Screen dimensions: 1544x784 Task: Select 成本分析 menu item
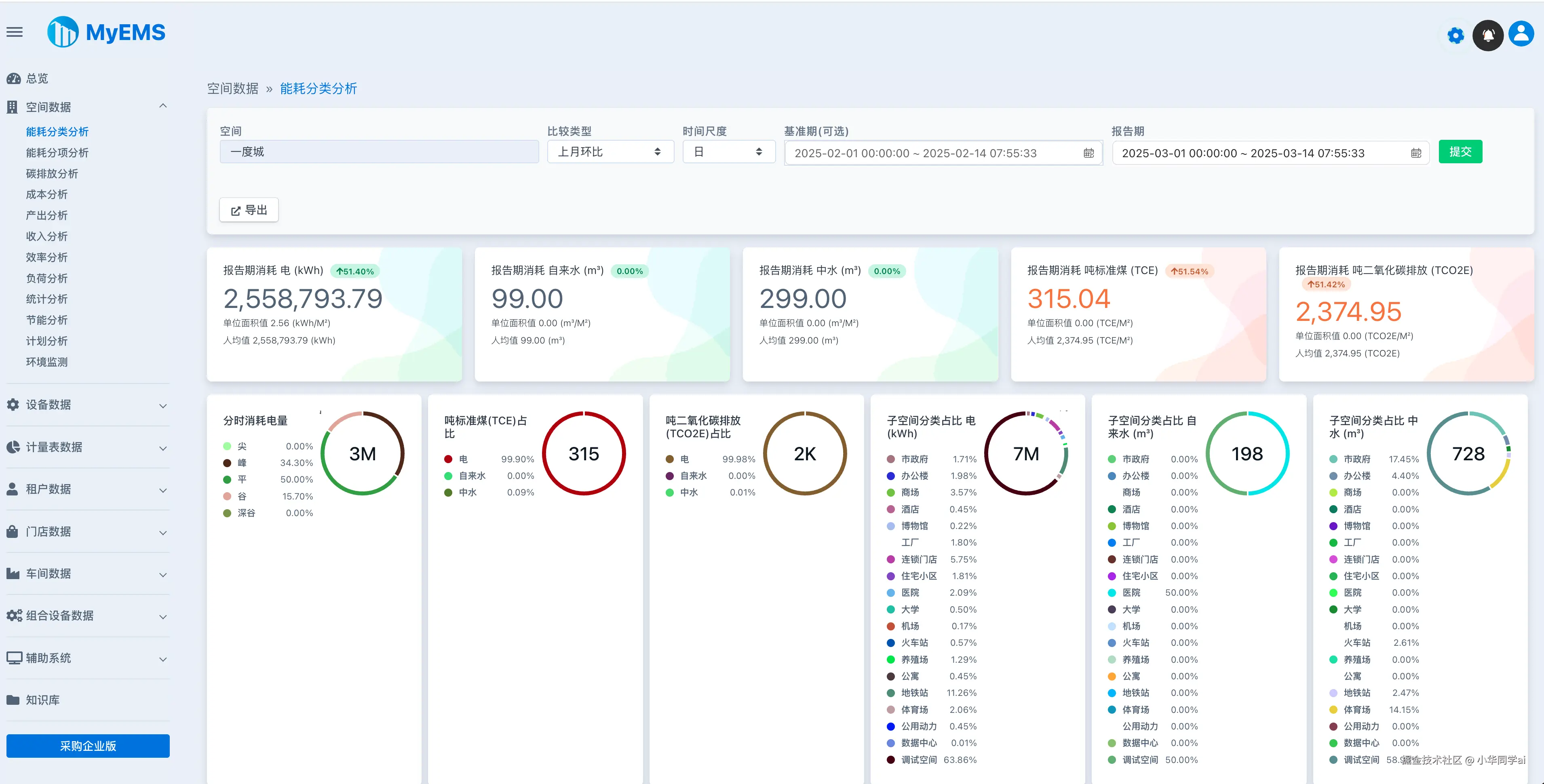pos(47,195)
